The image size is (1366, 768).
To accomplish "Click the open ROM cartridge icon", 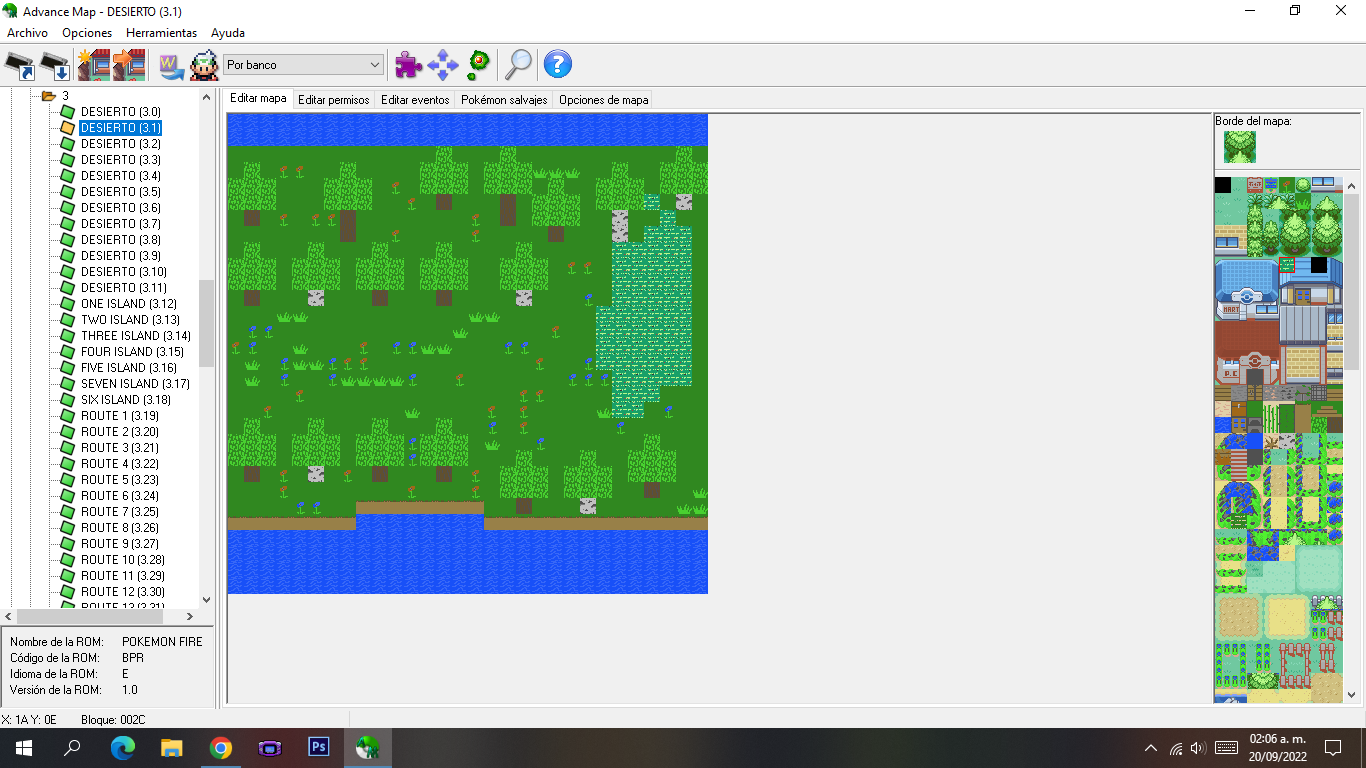I will tap(20, 65).
